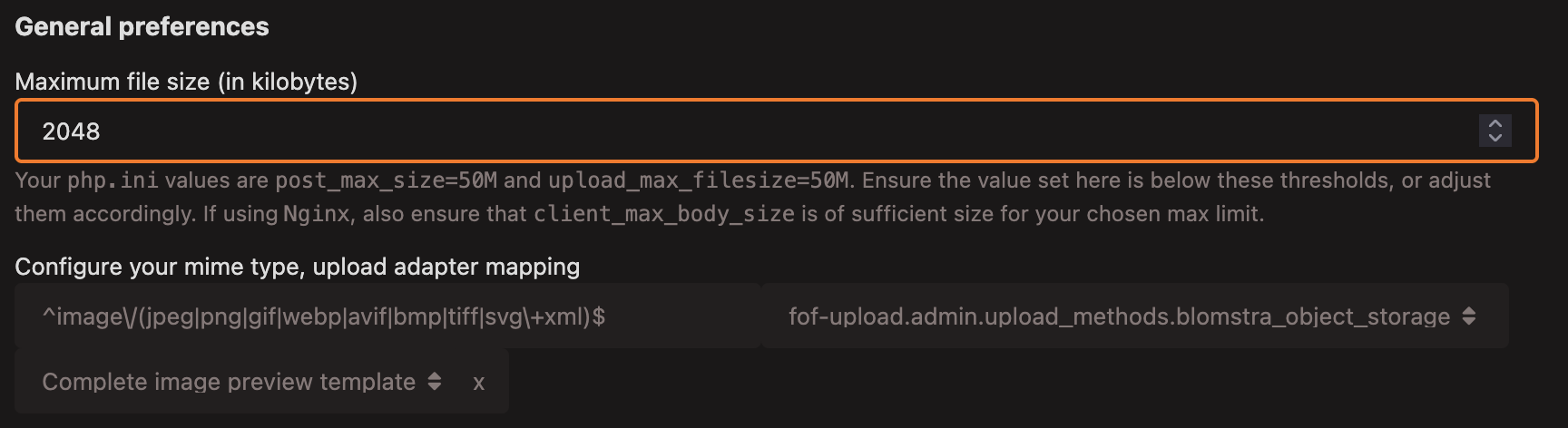Click the upload_max_filesize=50M code snippet

pyautogui.click(x=699, y=180)
